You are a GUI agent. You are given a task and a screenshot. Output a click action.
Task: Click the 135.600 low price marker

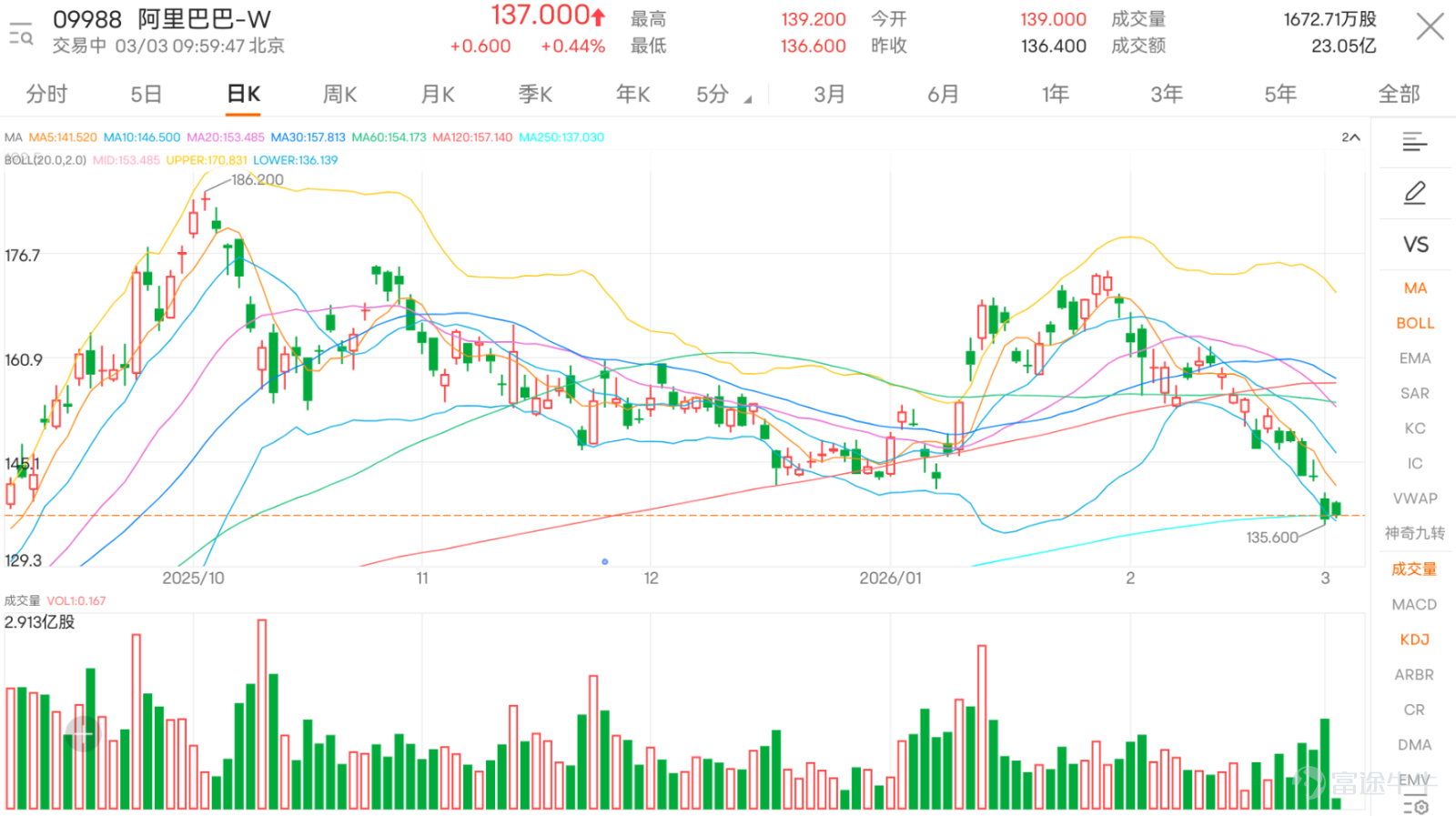tap(1272, 538)
